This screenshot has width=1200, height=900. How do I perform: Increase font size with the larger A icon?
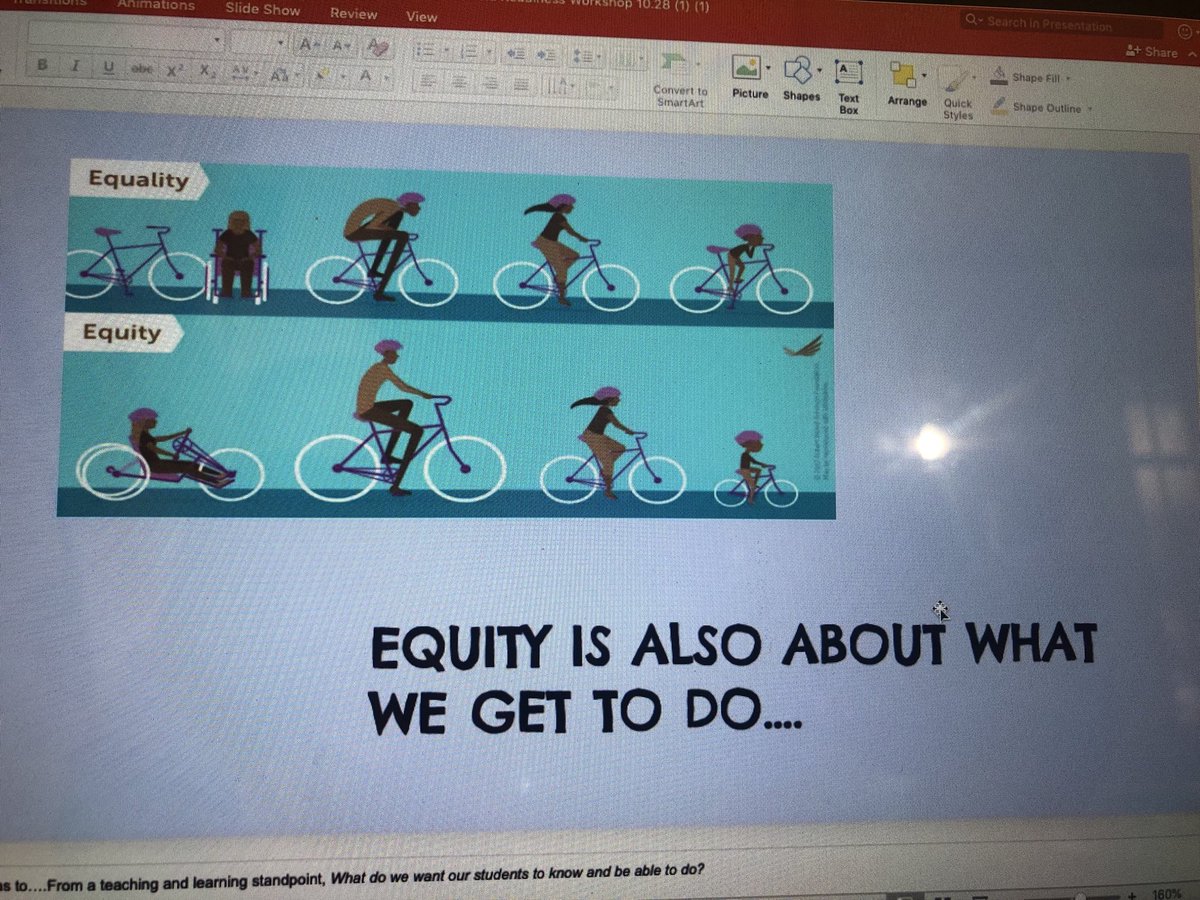pos(309,45)
